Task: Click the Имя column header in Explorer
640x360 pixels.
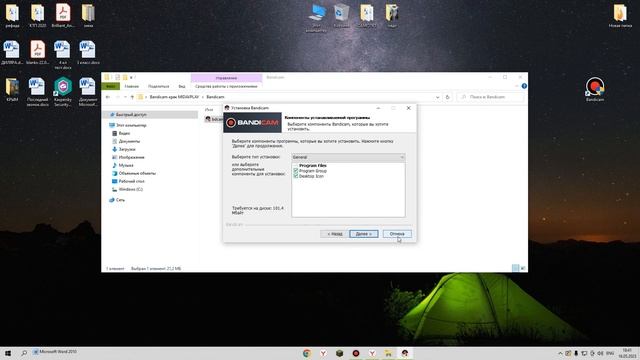Action: point(209,110)
